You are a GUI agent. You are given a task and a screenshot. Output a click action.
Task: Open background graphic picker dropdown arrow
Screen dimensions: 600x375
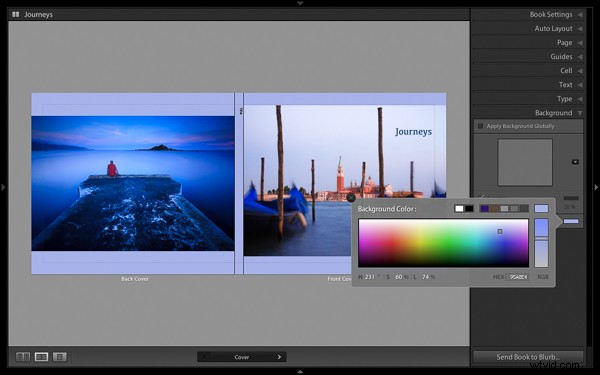pyautogui.click(x=575, y=162)
